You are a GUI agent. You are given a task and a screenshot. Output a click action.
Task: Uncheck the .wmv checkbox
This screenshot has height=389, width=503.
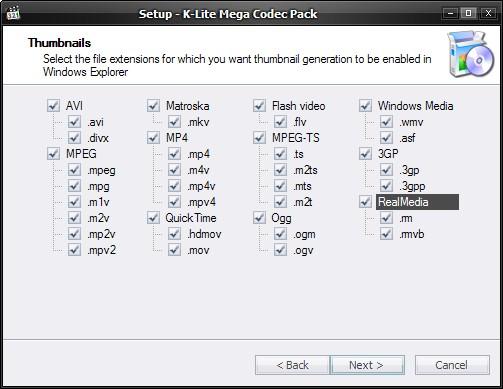[x=386, y=122]
